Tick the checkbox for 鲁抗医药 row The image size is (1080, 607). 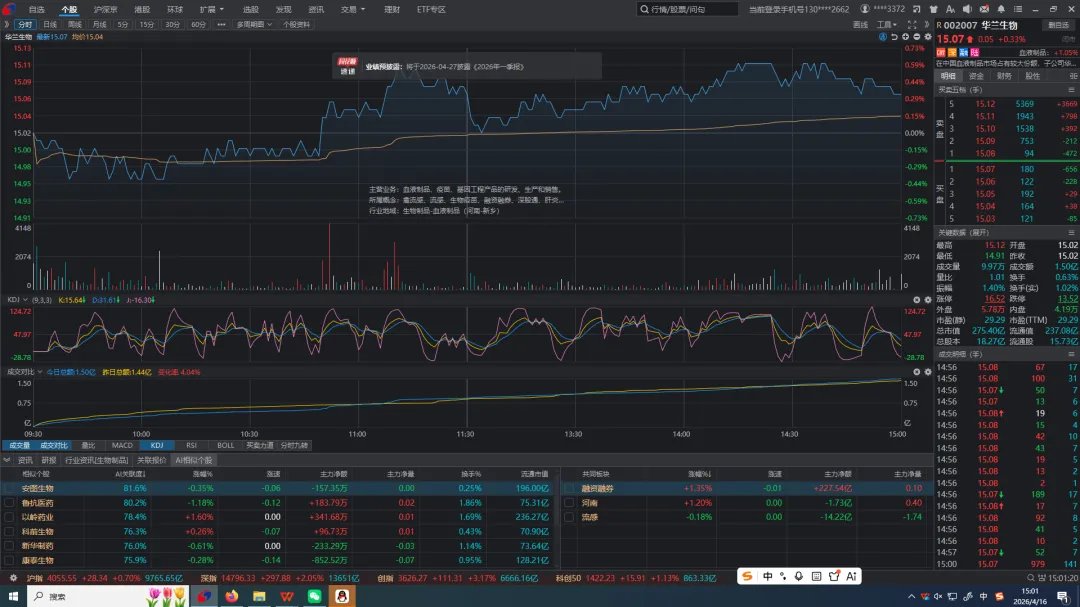[x=9, y=503]
